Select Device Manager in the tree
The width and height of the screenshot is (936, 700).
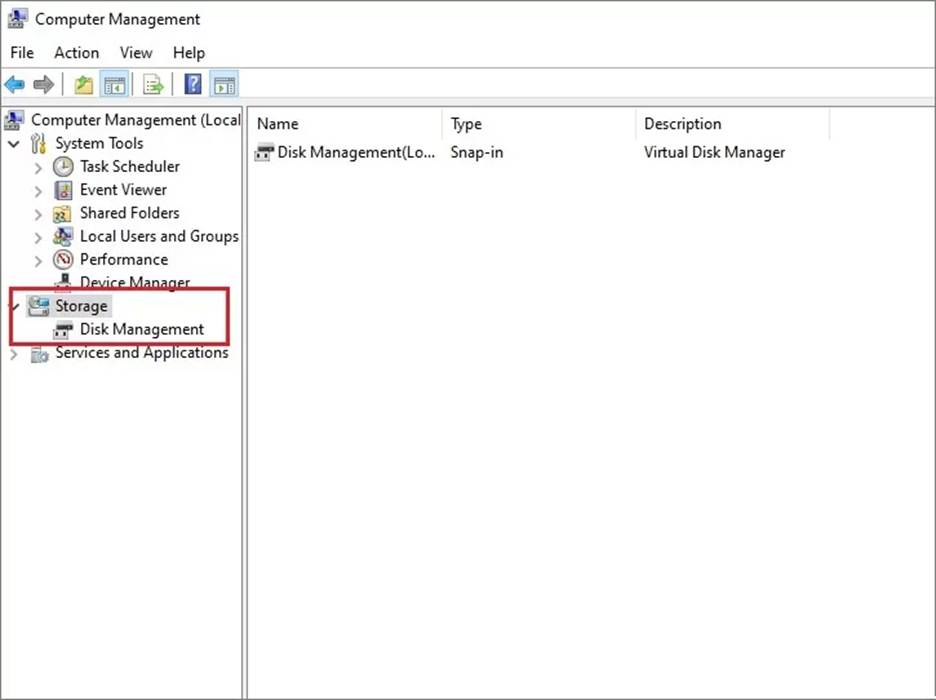coord(134,283)
